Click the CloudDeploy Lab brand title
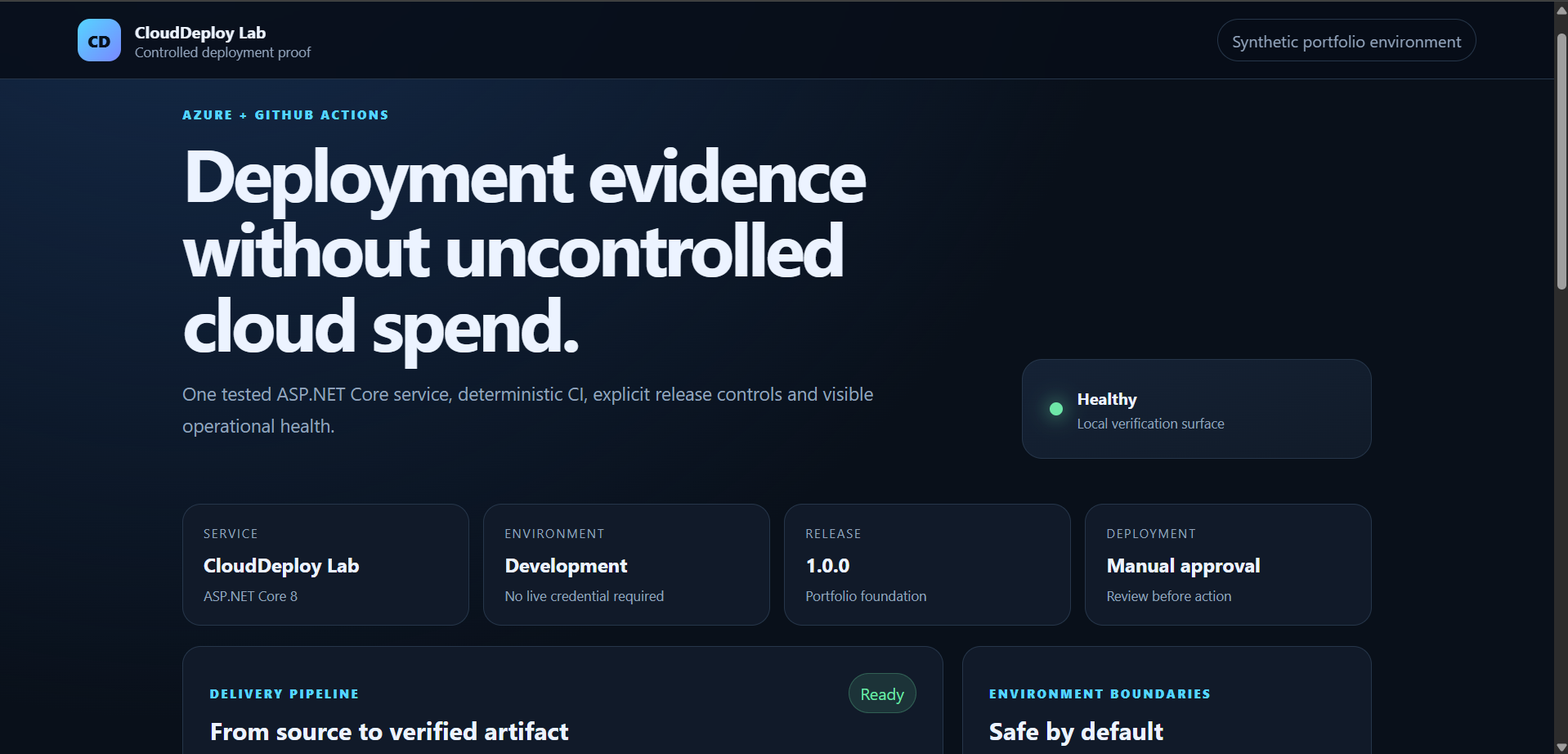This screenshot has height=754, width=1568. 200,33
